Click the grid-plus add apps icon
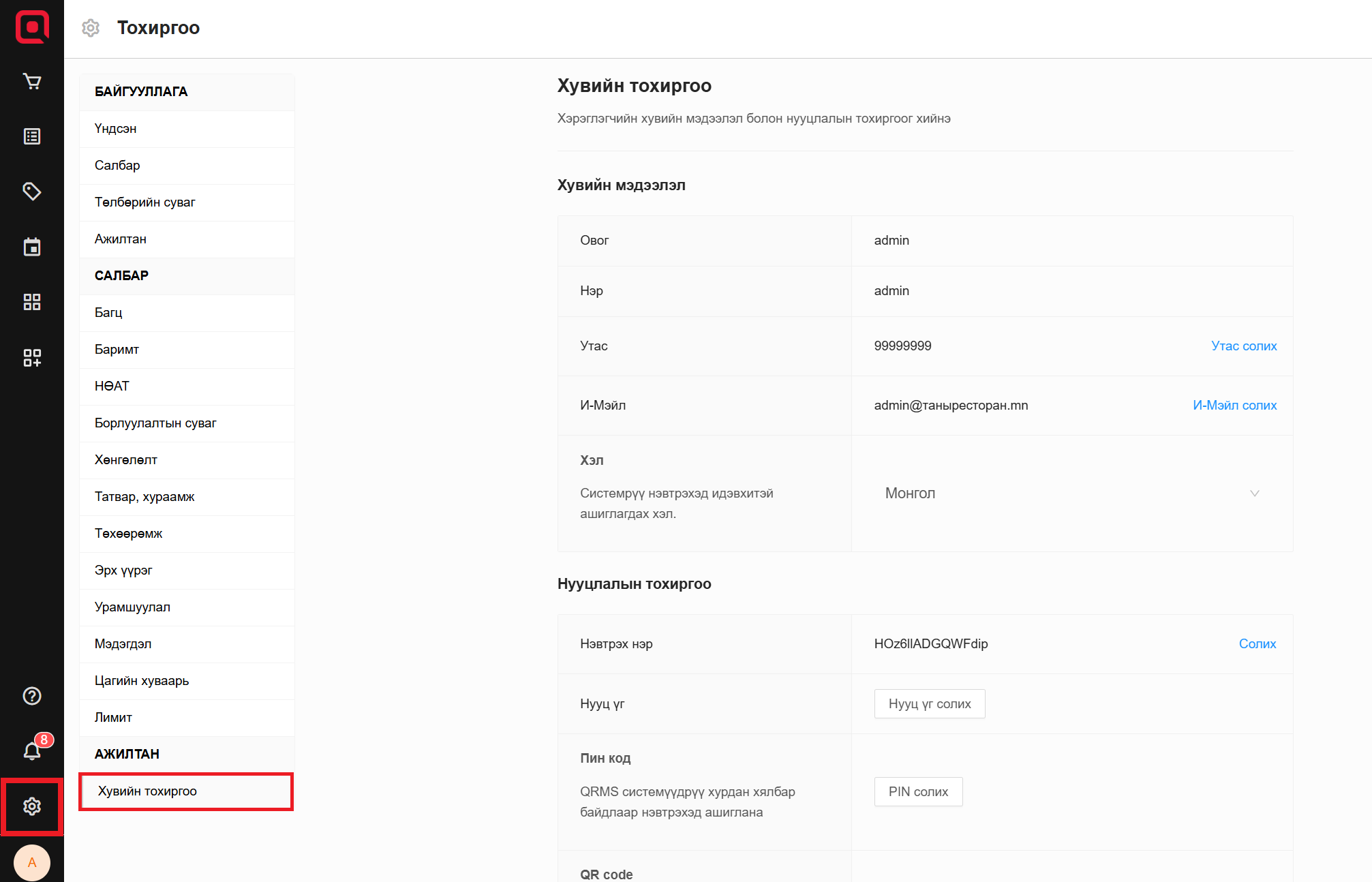Screen dimensions: 1372x882 point(32,357)
